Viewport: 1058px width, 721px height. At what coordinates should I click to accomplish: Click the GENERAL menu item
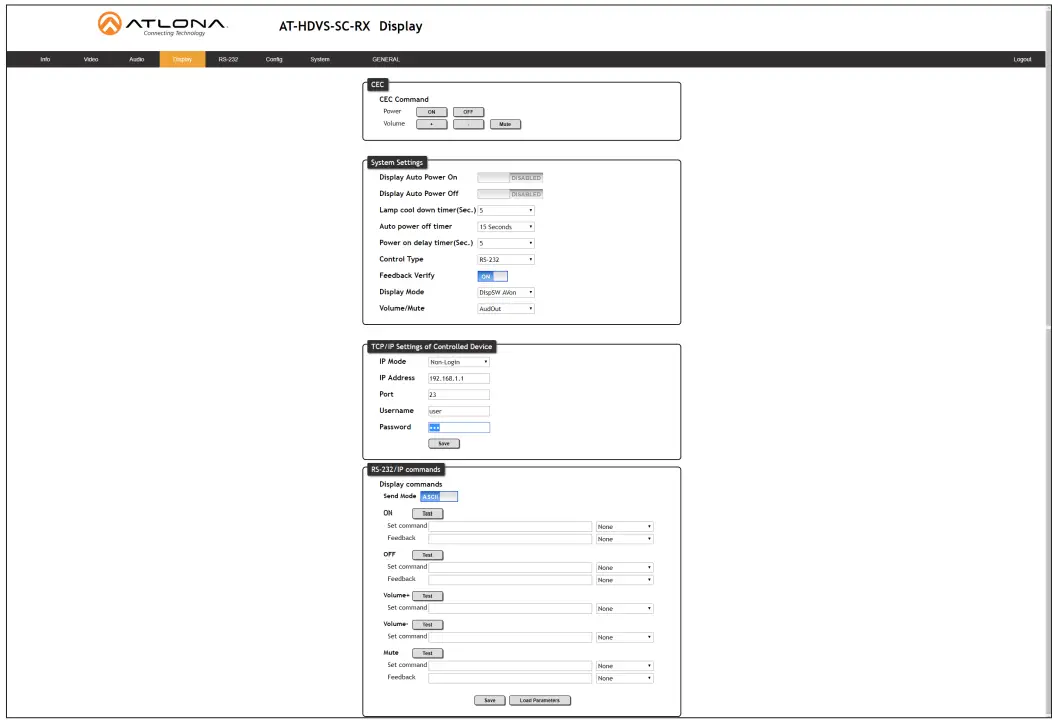386,59
